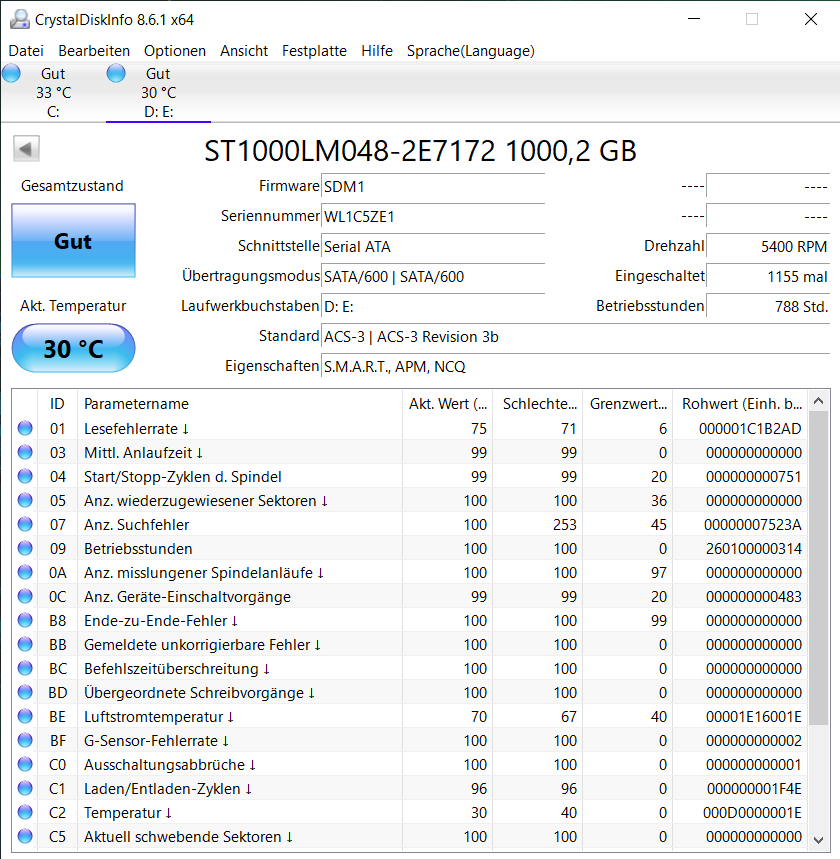
Task: Open the Datei menu
Action: 26,51
